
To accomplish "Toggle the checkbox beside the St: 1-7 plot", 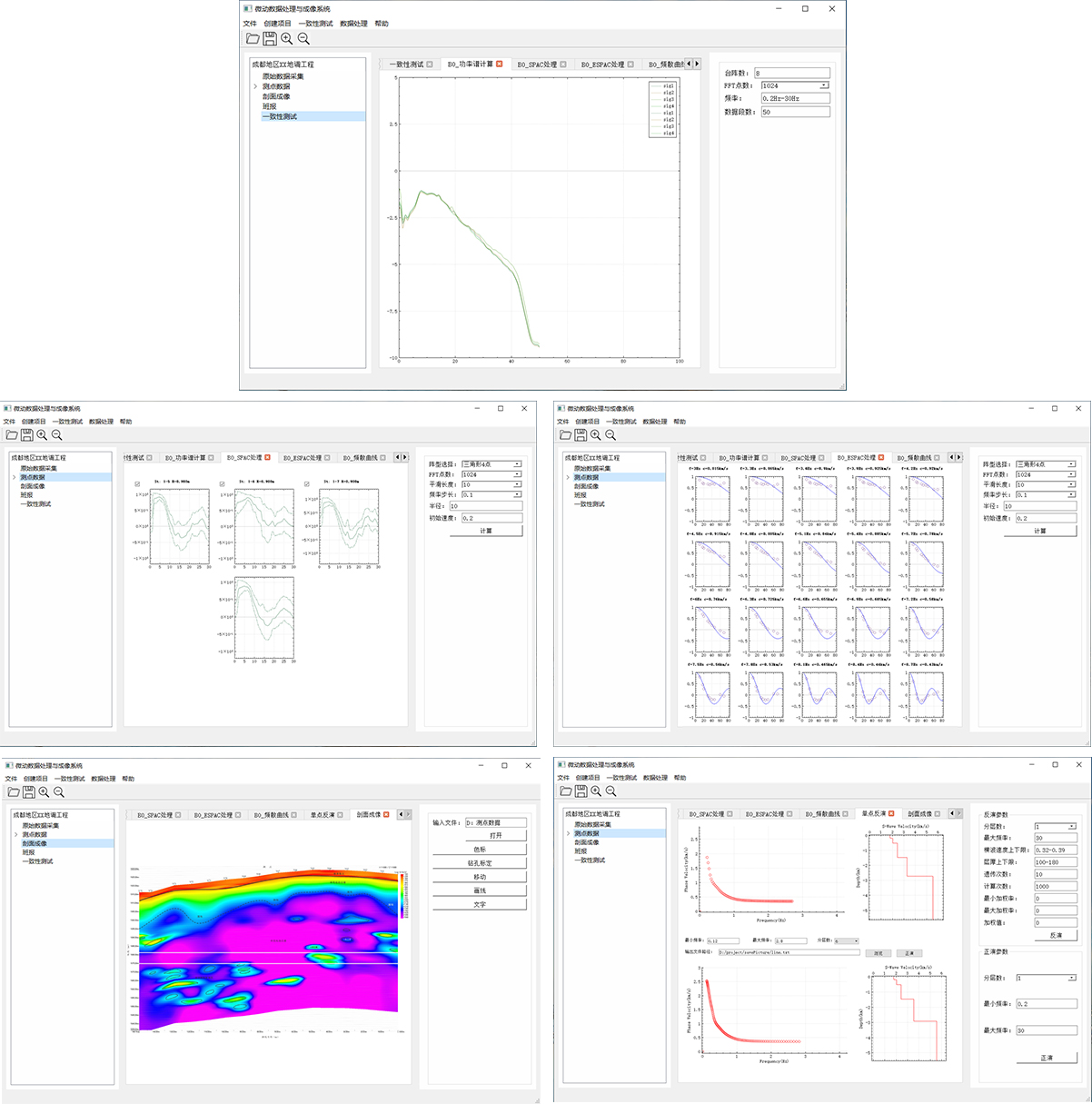I will [307, 483].
